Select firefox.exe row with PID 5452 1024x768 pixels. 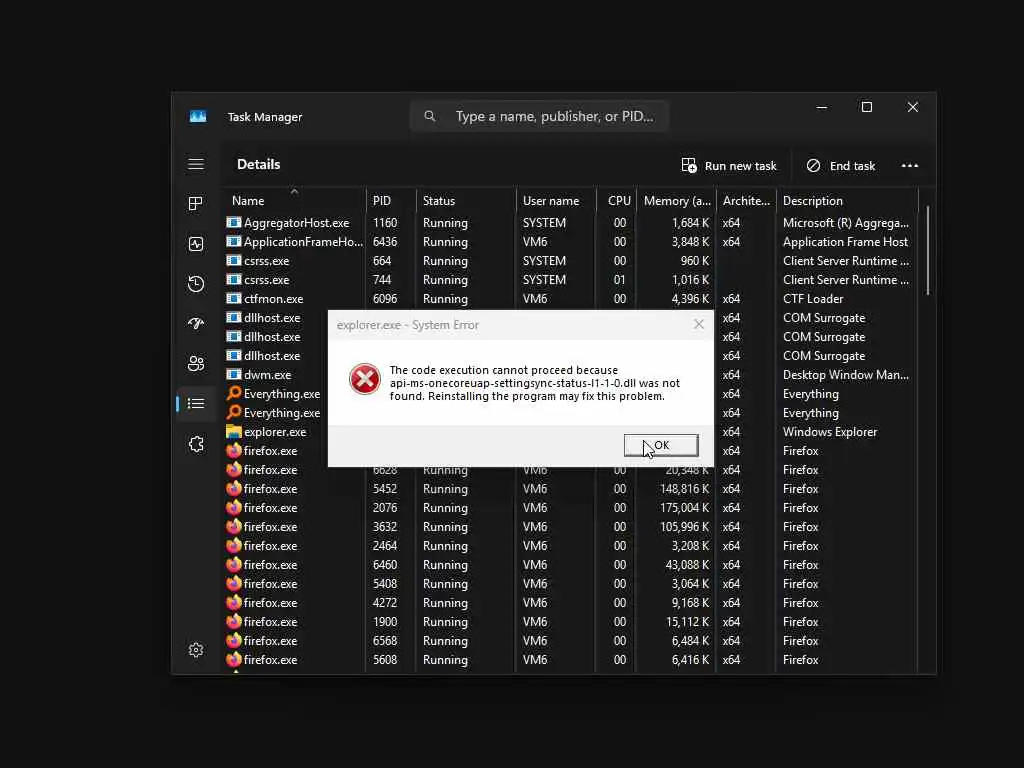point(571,488)
